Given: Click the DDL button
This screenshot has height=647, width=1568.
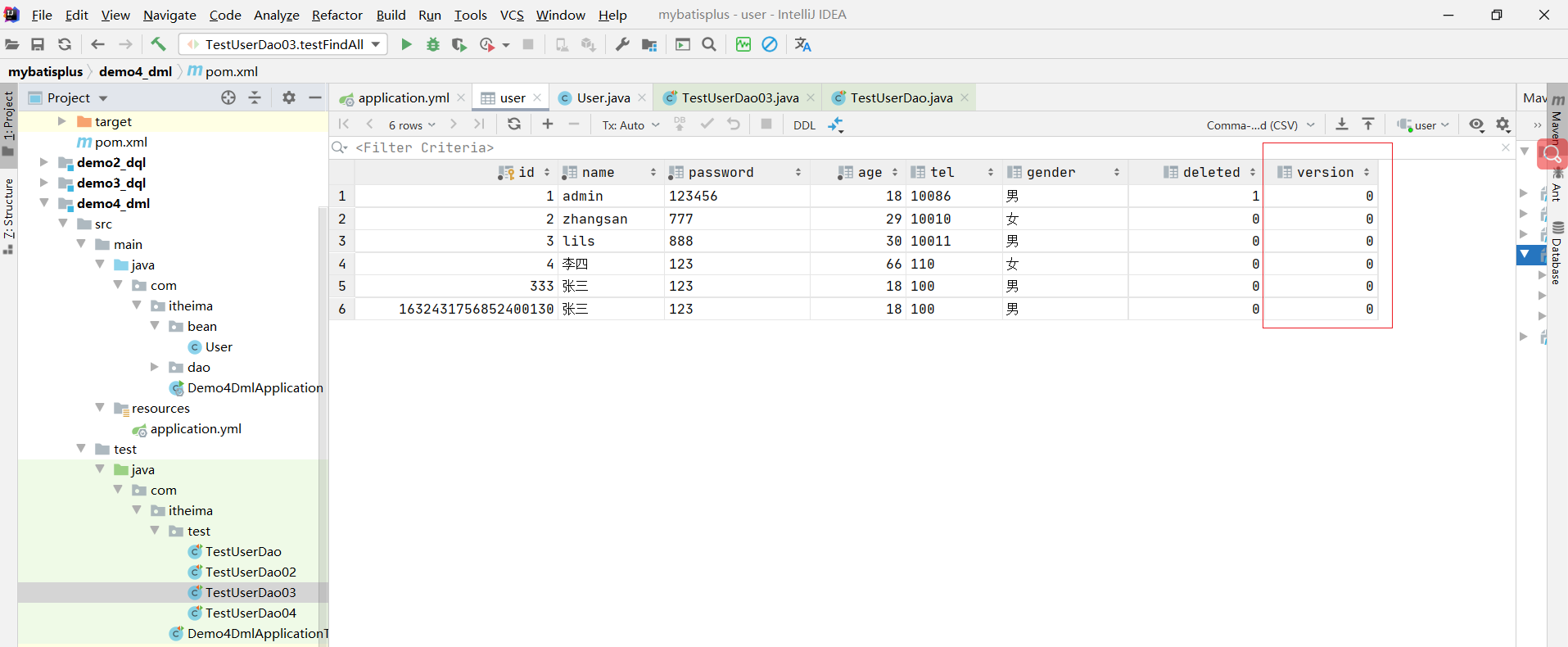Looking at the screenshot, I should pyautogui.click(x=804, y=125).
